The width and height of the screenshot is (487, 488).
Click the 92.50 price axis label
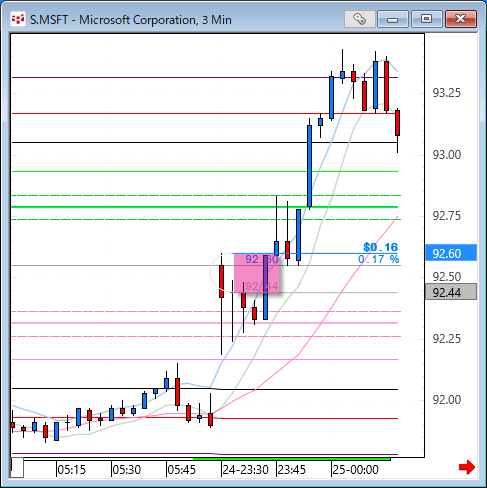(x=446, y=277)
